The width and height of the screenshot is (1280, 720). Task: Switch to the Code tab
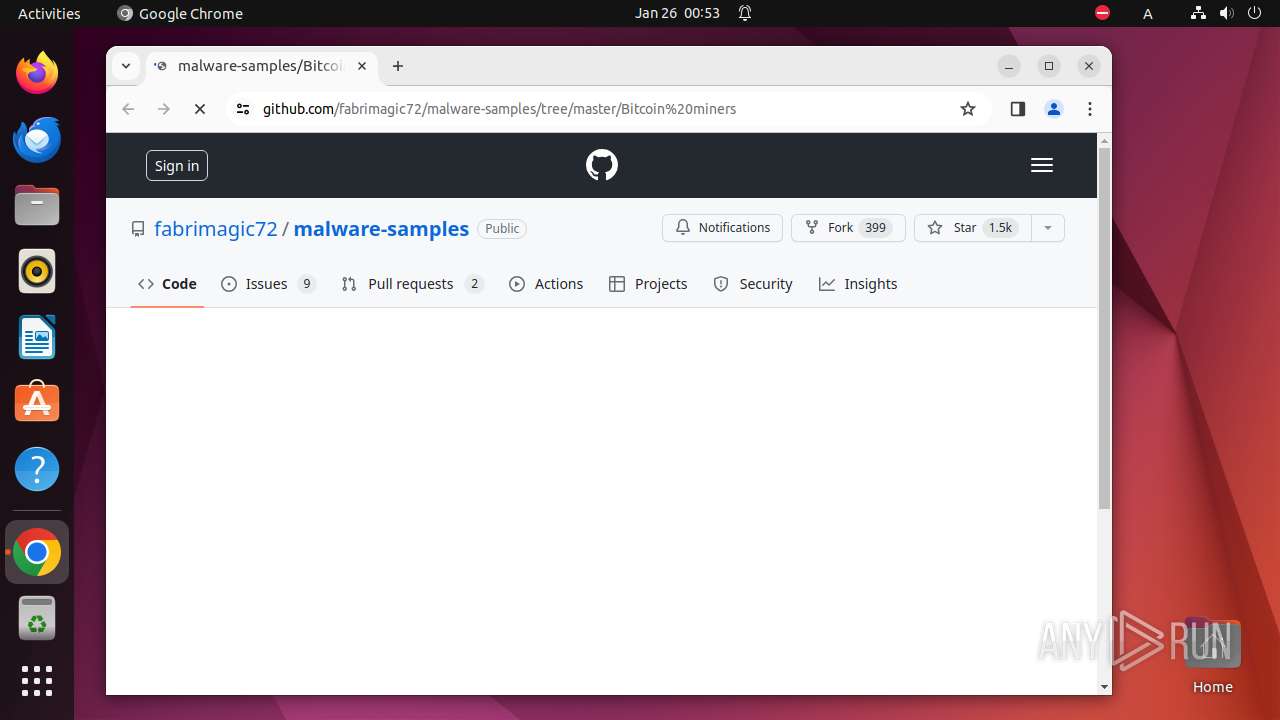167,284
